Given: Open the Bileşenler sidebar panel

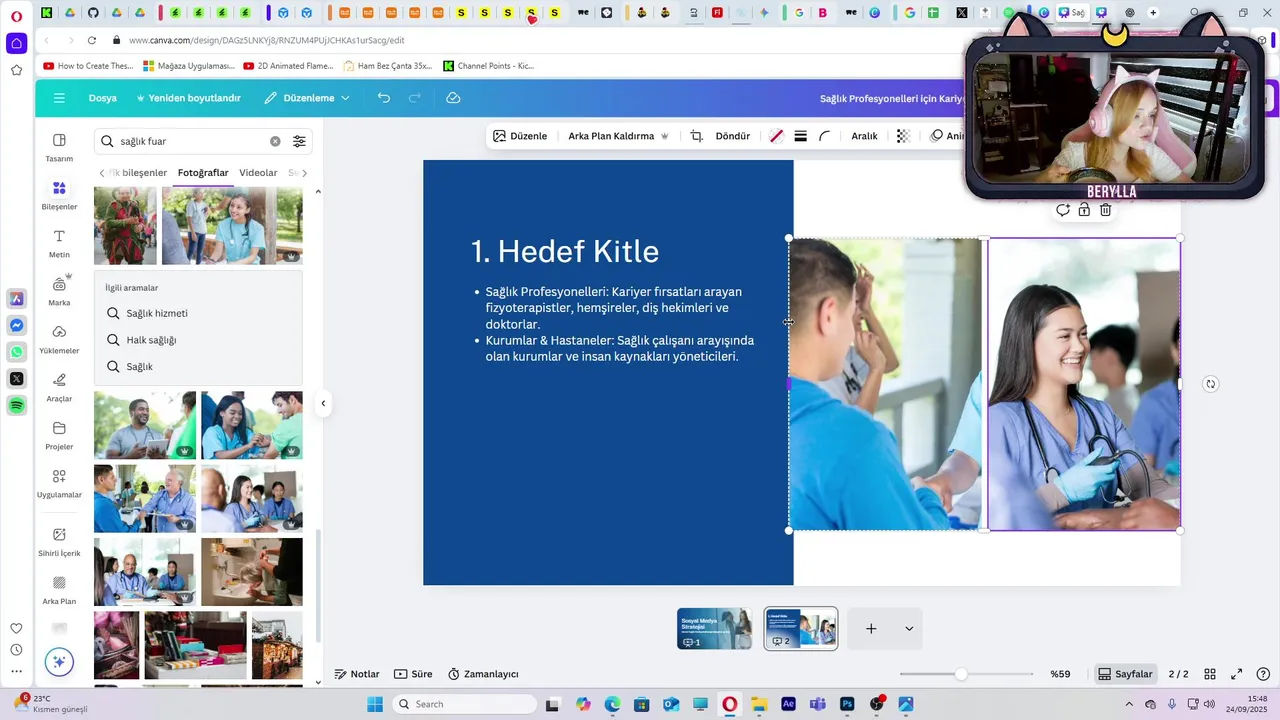Looking at the screenshot, I should click(x=59, y=195).
